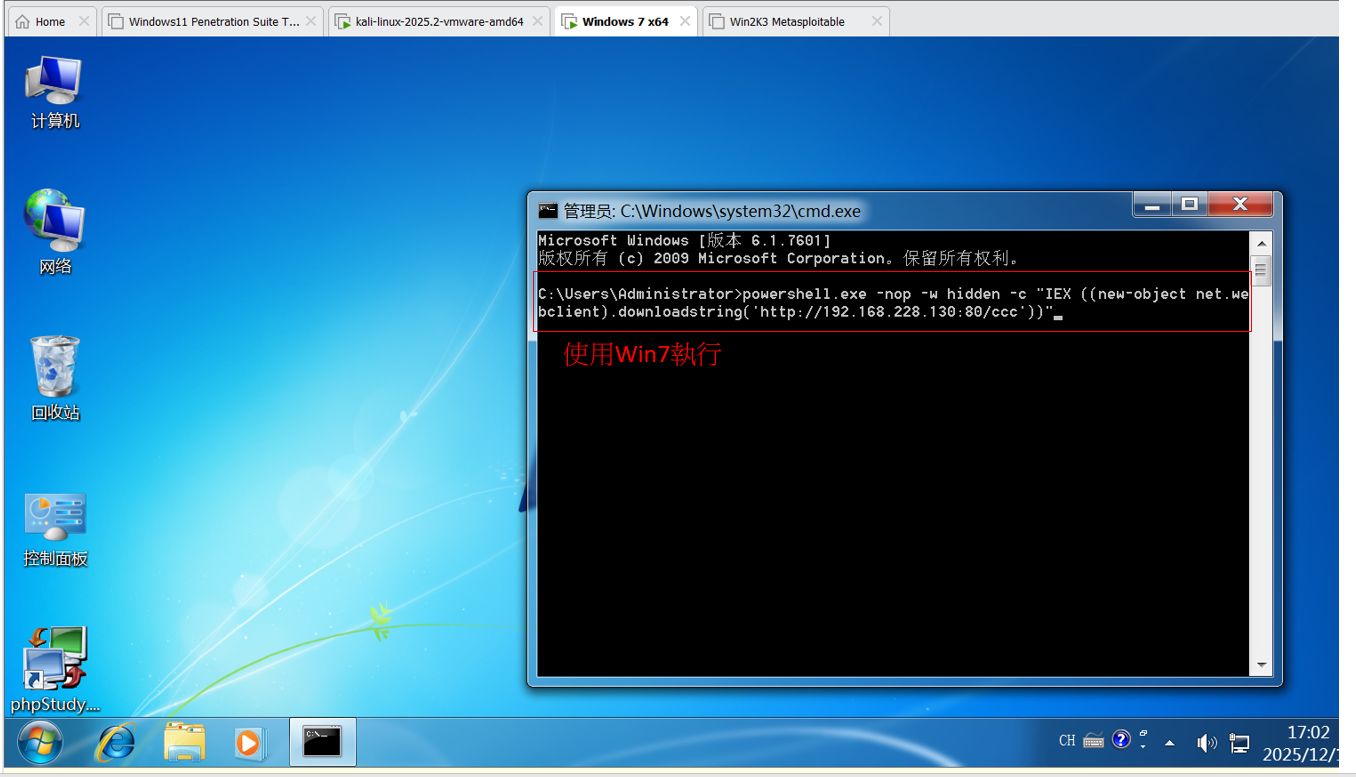Click the cmd title text 管理员
This screenshot has height=777, width=1356.
588,211
